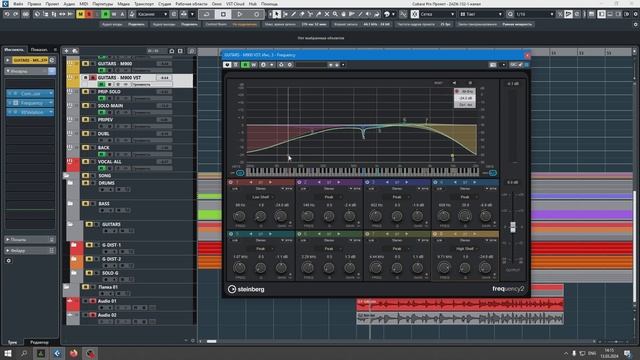The width and height of the screenshot is (640, 360).
Task: Open the Файл menu
Action: [x=18, y=4]
